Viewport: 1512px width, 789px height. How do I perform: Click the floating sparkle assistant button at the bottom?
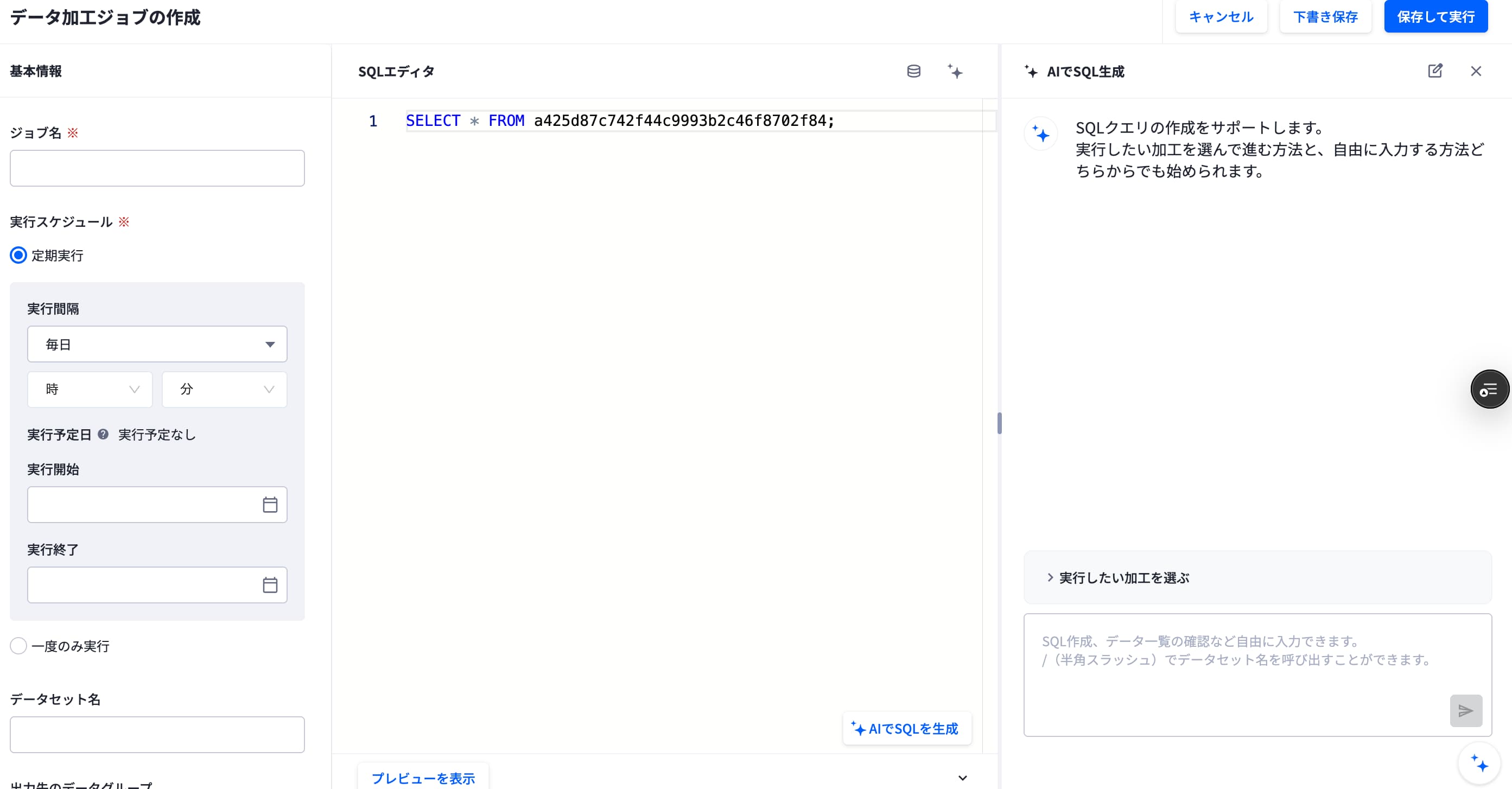point(1480,763)
